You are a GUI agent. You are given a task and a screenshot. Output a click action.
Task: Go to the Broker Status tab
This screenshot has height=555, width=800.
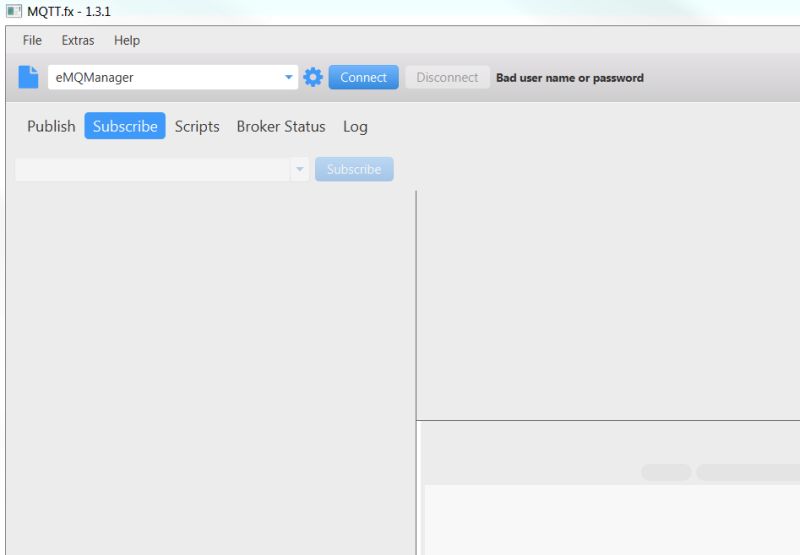click(281, 126)
